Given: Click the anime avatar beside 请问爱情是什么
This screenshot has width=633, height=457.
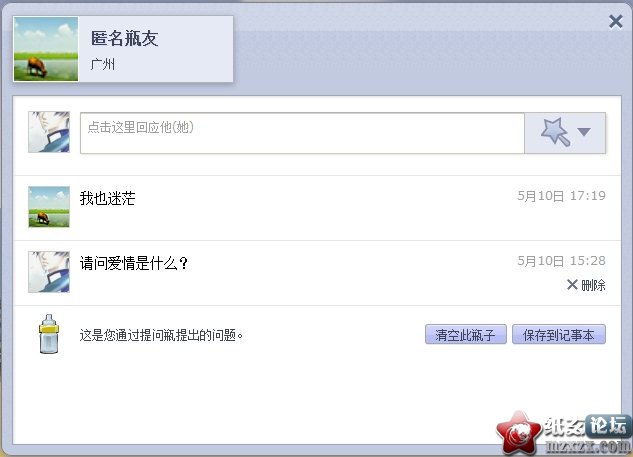Looking at the screenshot, I should 49,272.
